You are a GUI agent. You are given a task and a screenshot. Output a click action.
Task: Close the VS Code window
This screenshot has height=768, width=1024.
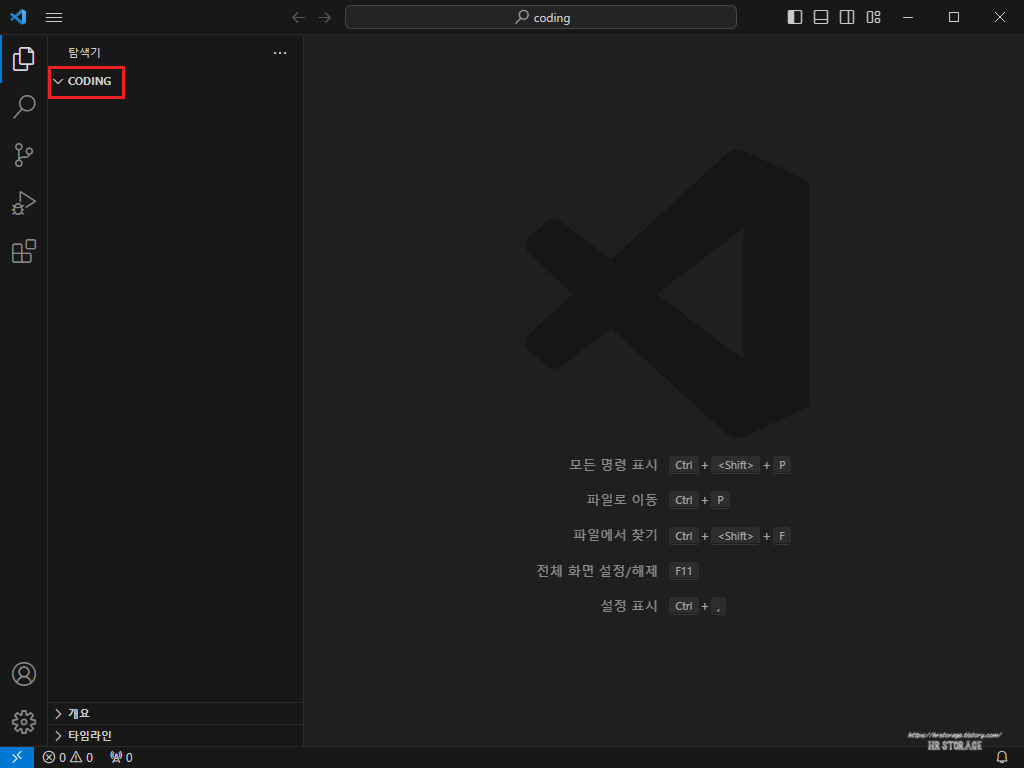click(x=1000, y=18)
